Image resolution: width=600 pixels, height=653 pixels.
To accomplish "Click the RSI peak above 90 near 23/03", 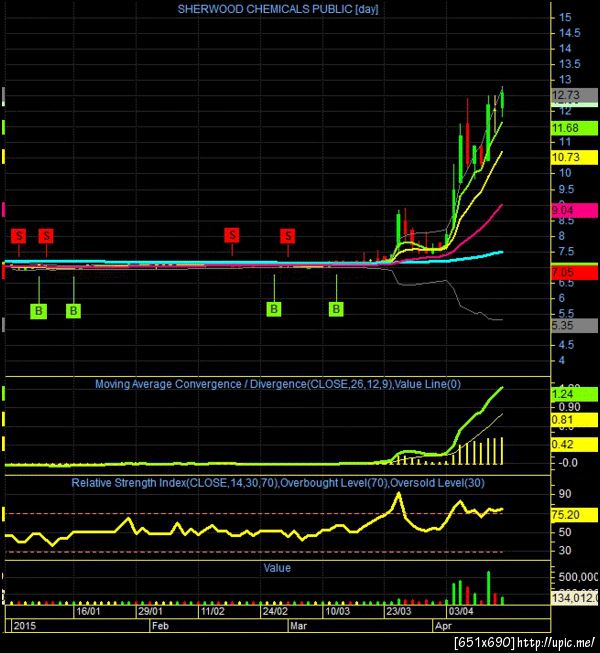I will pyautogui.click(x=399, y=494).
